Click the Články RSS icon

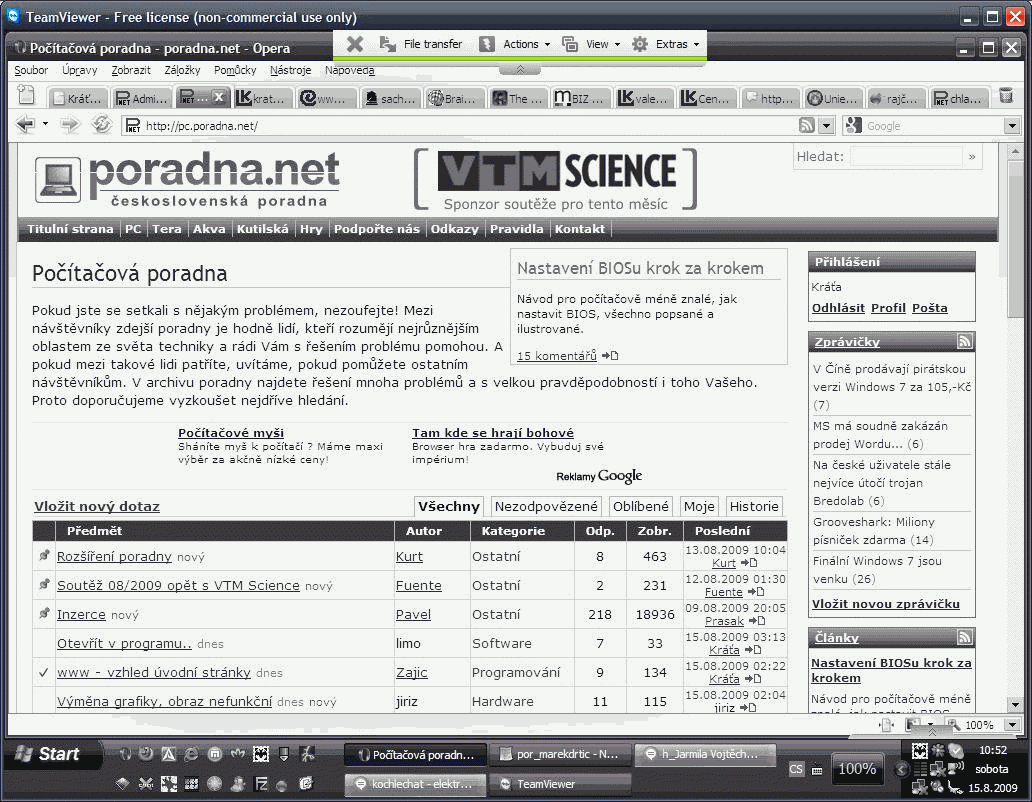(964, 637)
